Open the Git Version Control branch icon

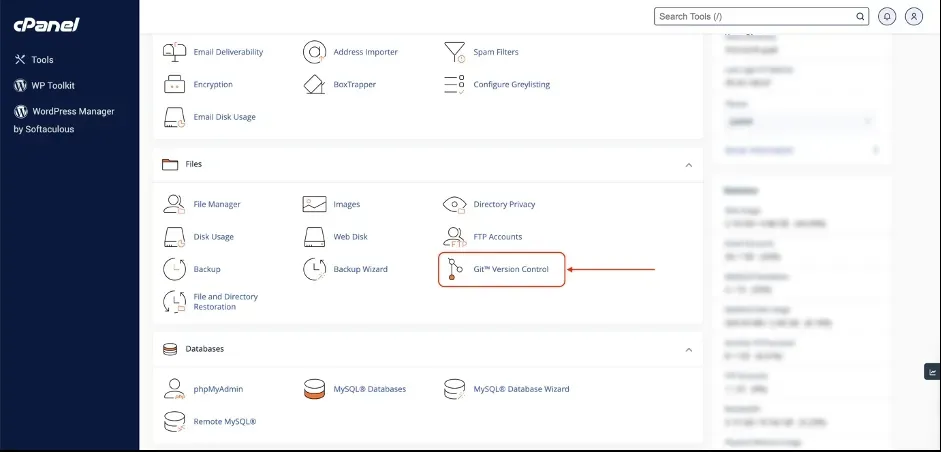tap(454, 270)
